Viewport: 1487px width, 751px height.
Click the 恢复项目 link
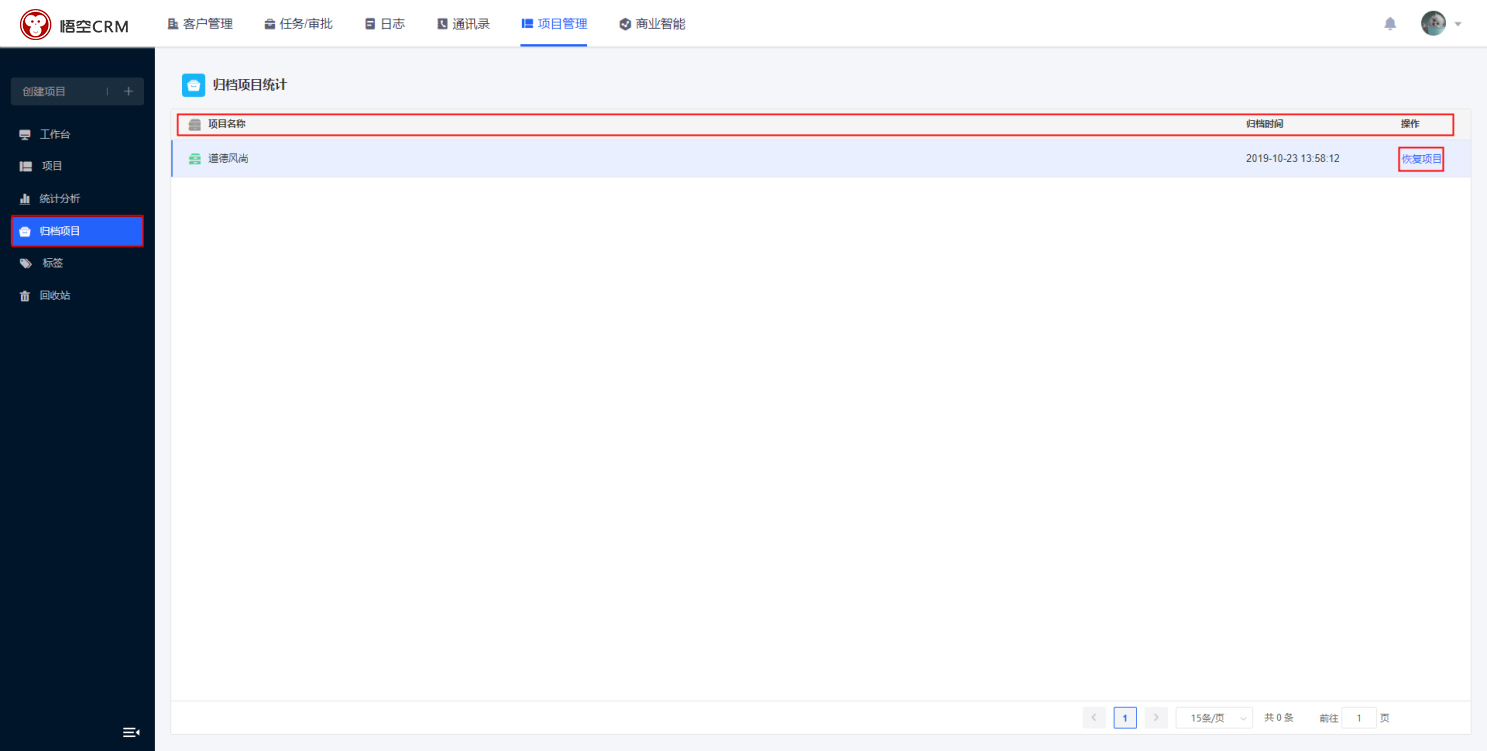1421,159
